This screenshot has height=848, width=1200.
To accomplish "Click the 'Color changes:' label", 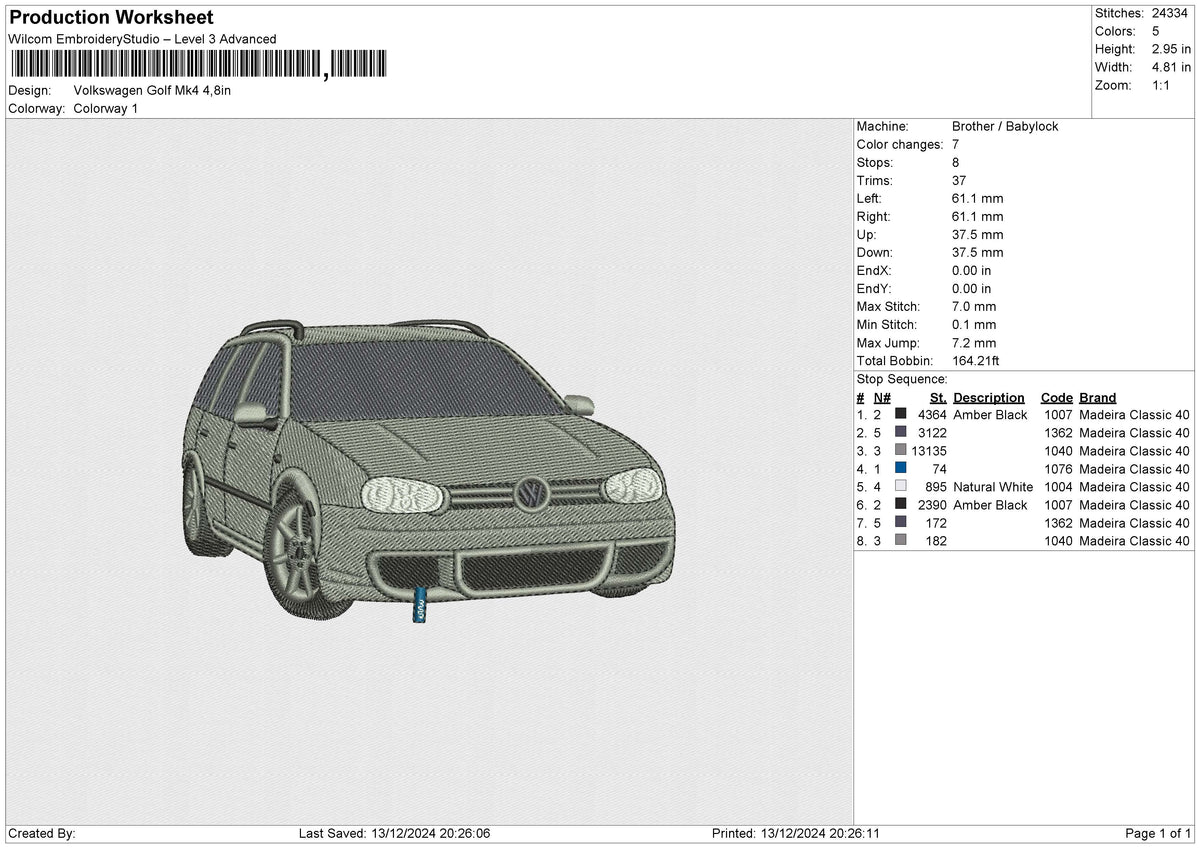I will tap(900, 145).
